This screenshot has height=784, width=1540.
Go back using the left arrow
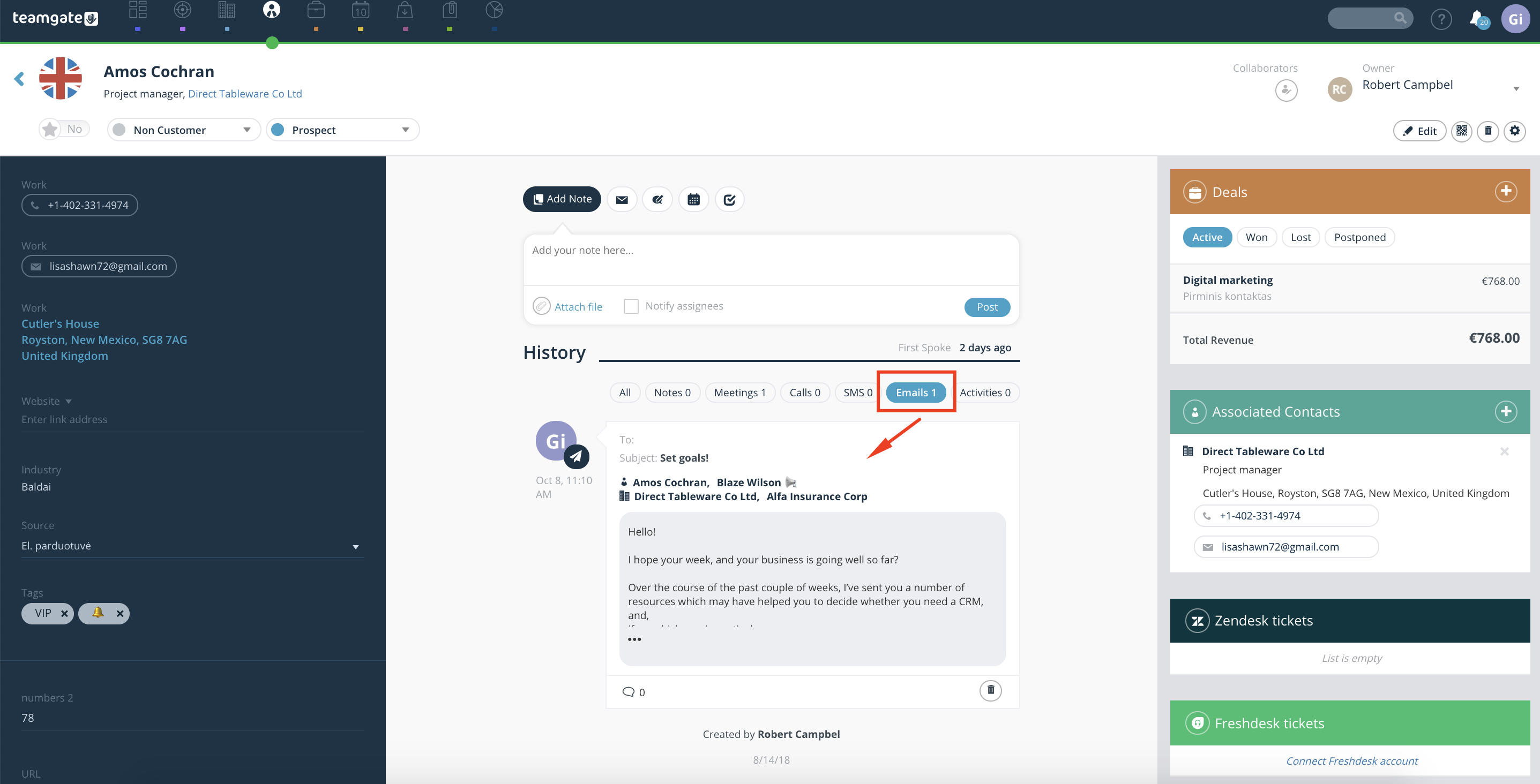point(19,79)
